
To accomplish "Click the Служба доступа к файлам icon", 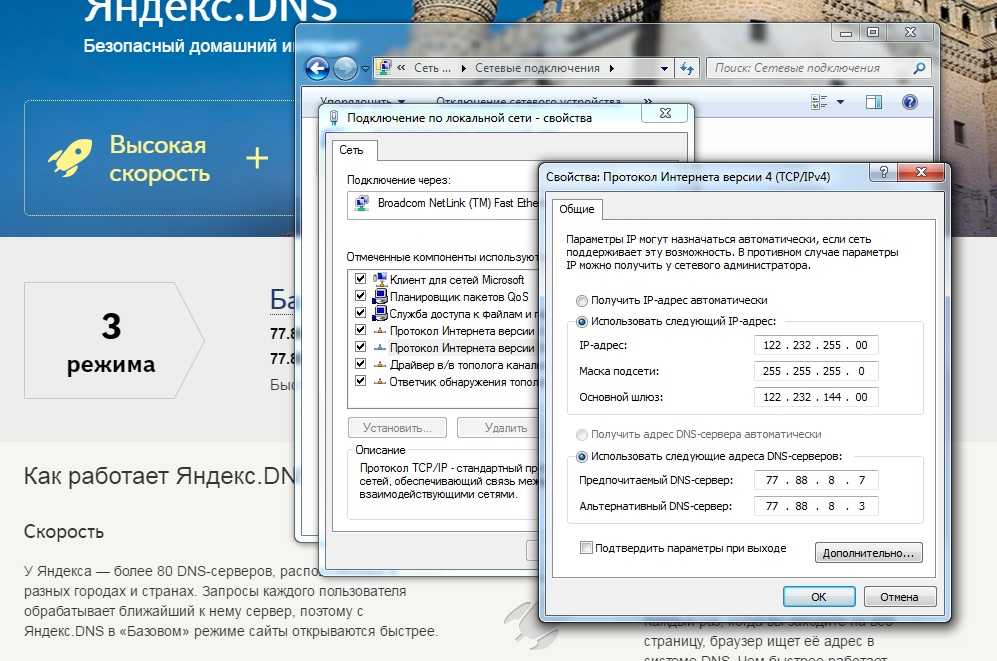I will tap(380, 313).
